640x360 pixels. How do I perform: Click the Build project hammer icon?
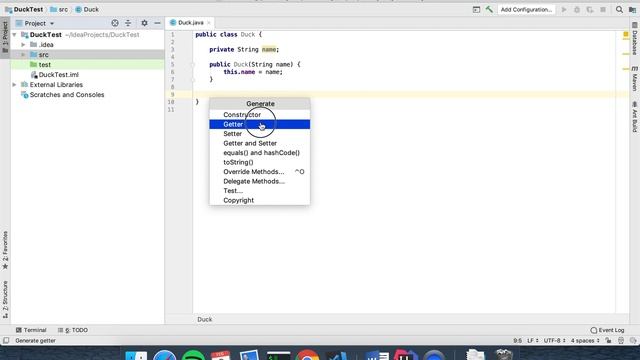(489, 9)
